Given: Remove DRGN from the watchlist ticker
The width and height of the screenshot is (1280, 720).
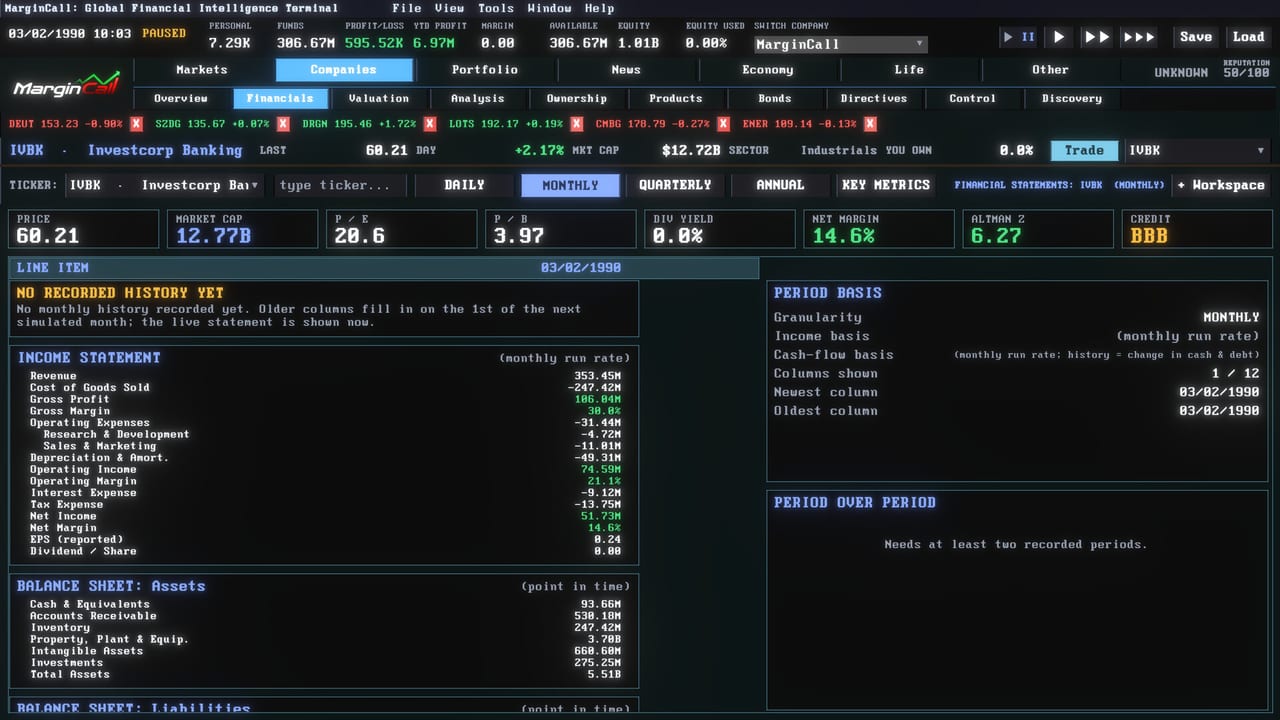Looking at the screenshot, I should 430,124.
